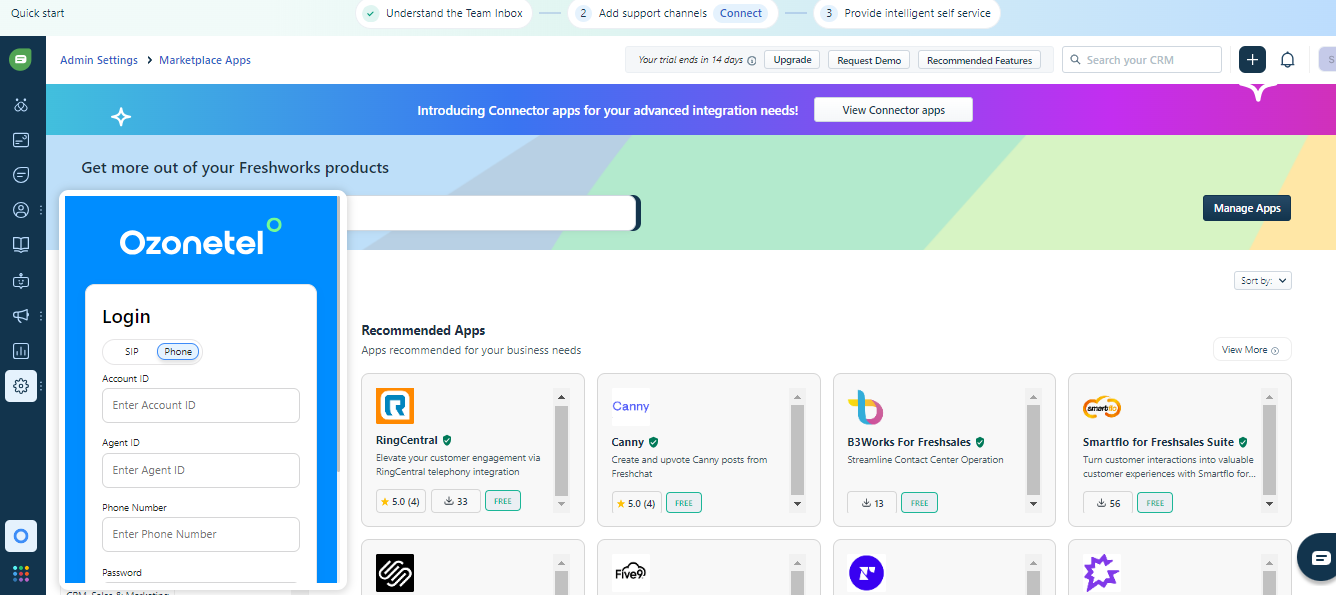This screenshot has height=595, width=1336.
Task: Click the Enter Account ID field
Action: click(x=201, y=405)
